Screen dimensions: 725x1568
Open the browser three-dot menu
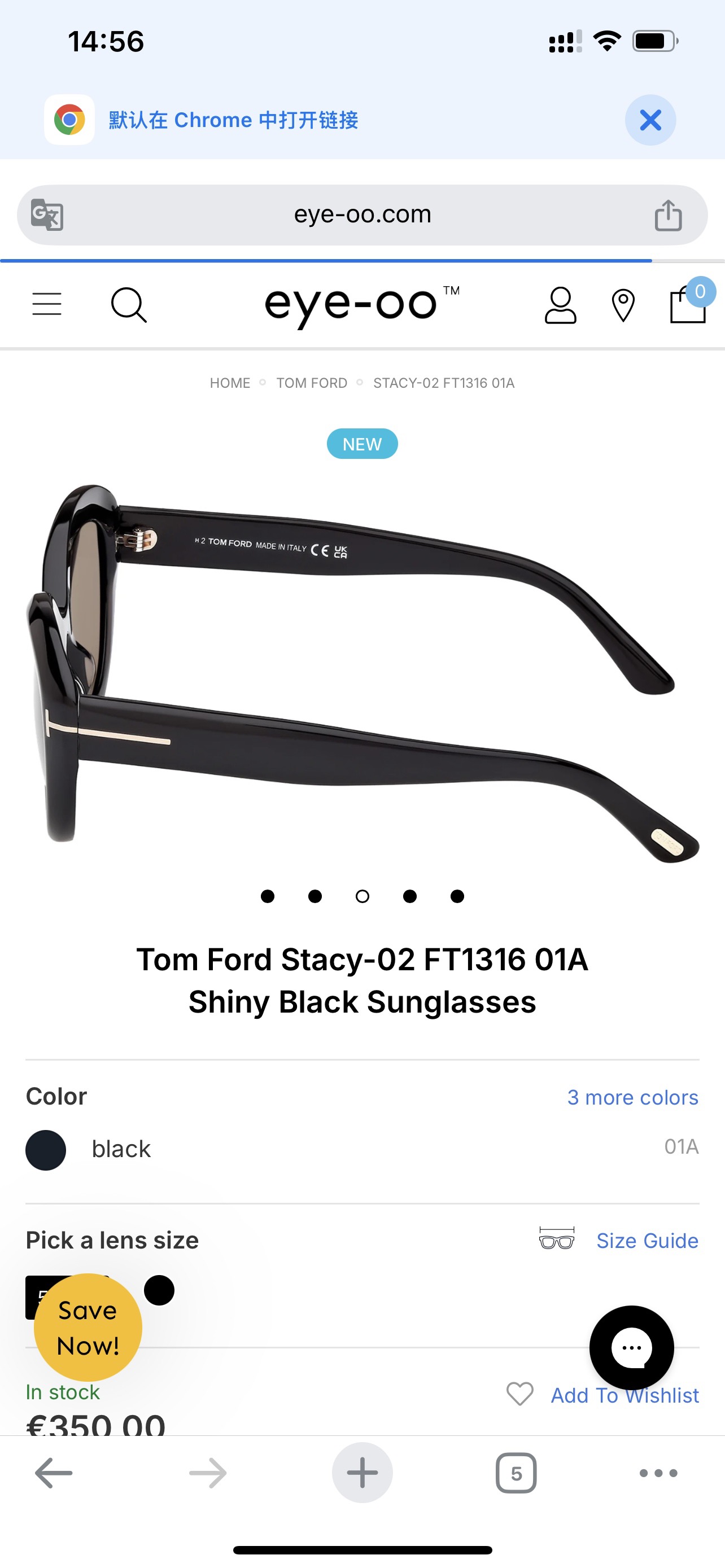(x=658, y=1473)
